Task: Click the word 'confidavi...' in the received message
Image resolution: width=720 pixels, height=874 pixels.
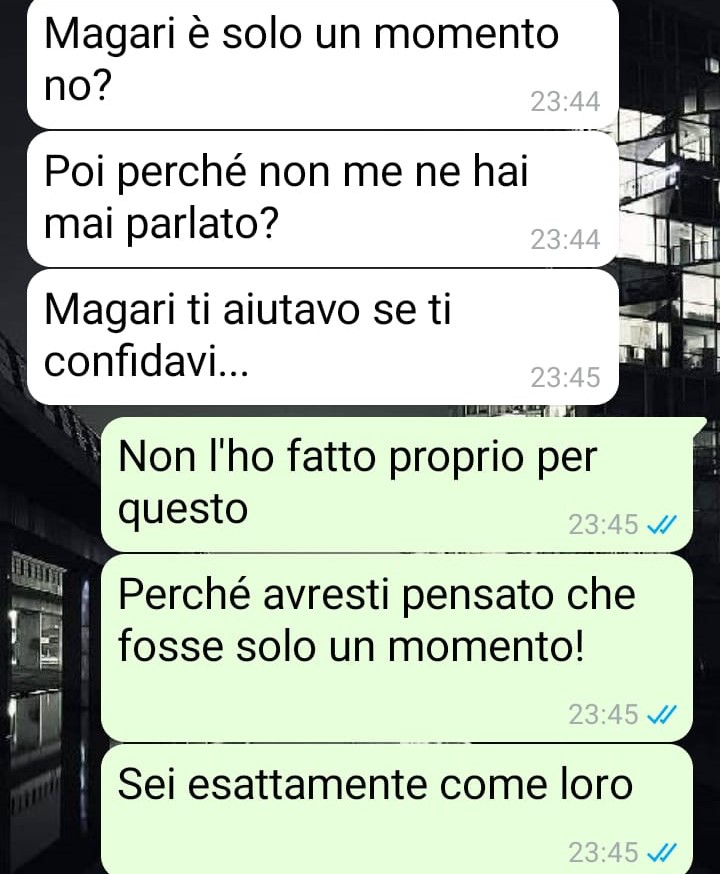Action: (x=146, y=362)
